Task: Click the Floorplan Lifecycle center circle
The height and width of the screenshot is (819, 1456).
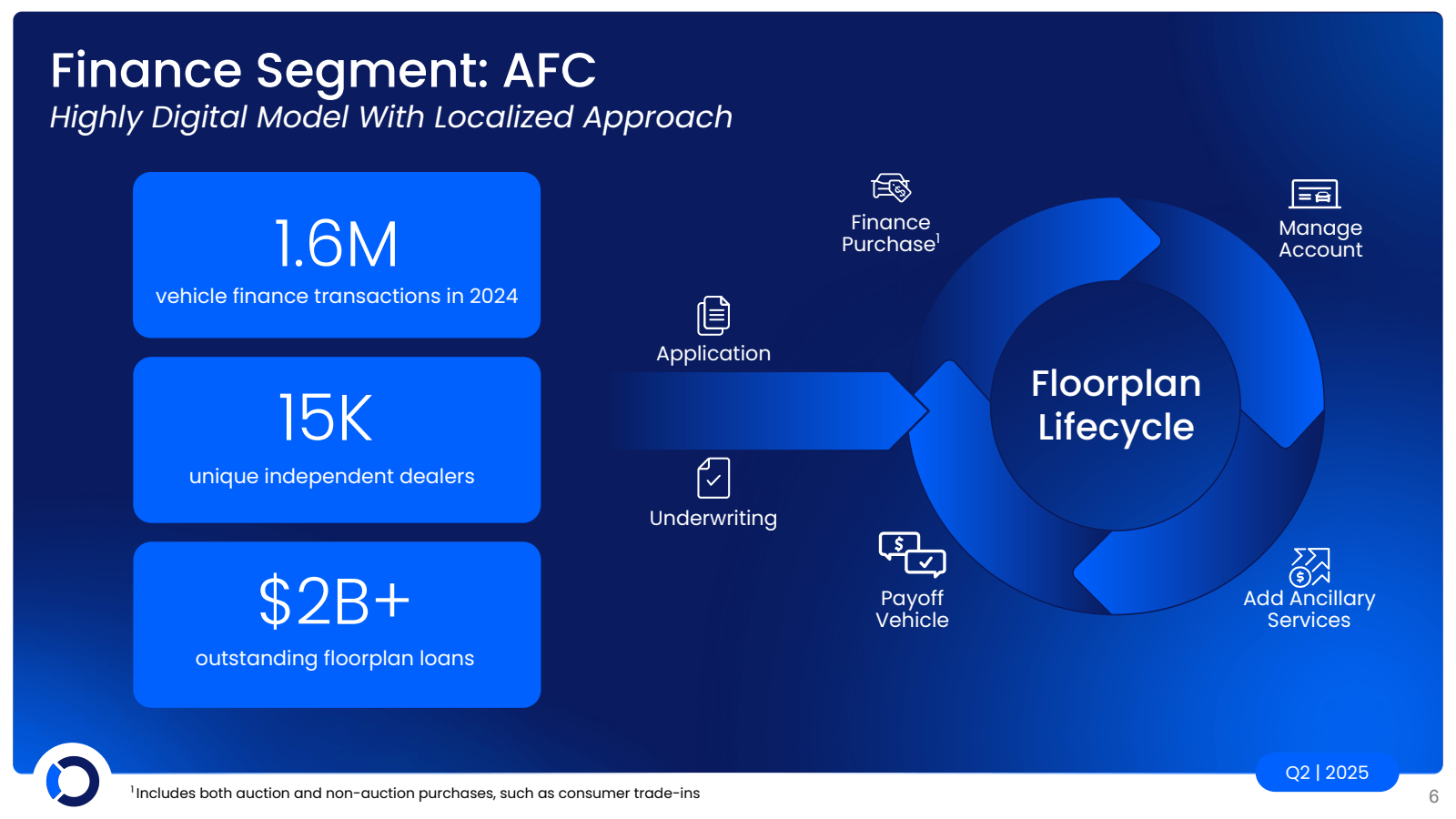Action: coord(1116,405)
